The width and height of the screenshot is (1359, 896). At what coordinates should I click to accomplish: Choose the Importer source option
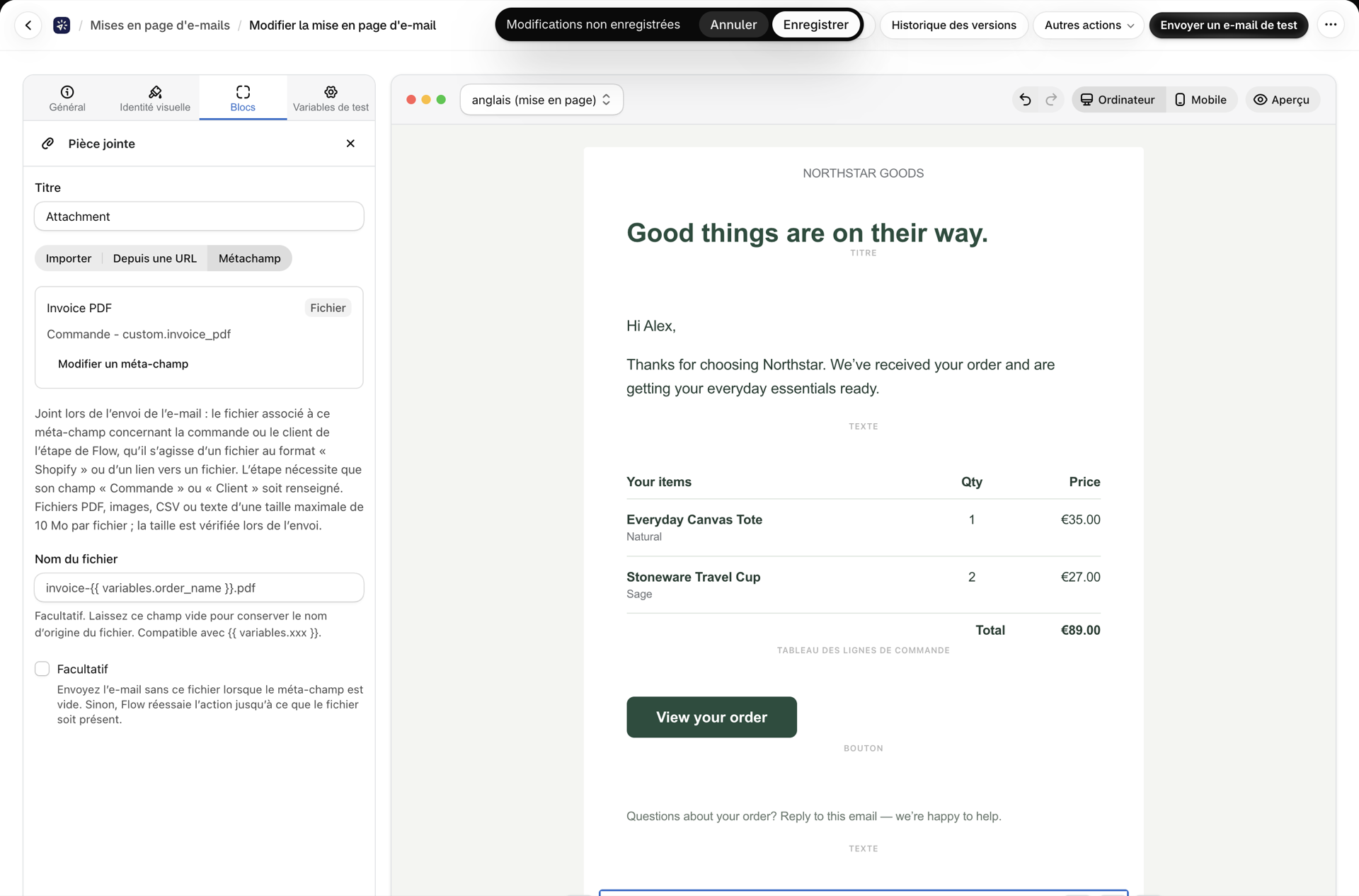coord(69,258)
